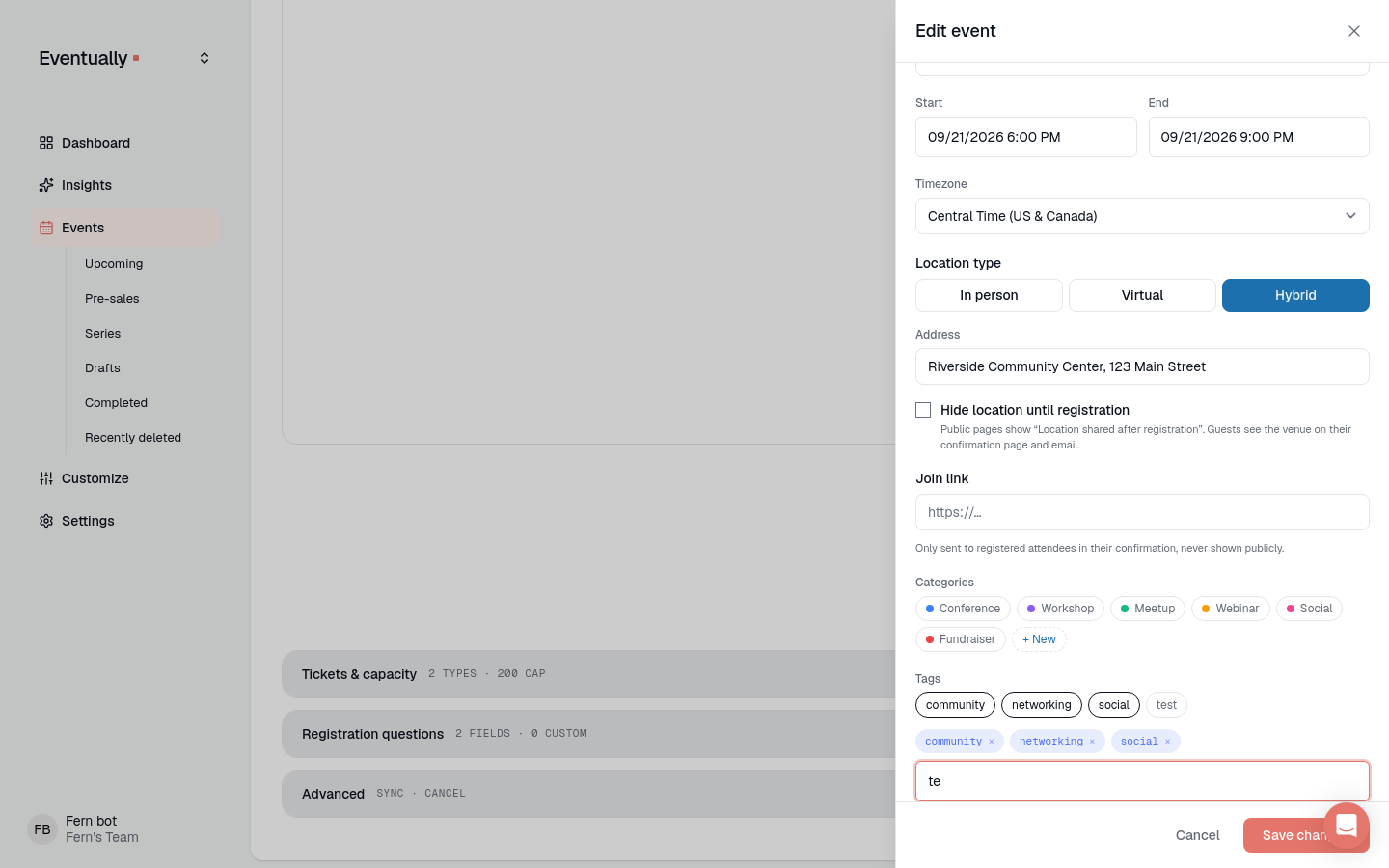The width and height of the screenshot is (1389, 868).
Task: Open Pre-sales submenu item
Action: pyautogui.click(x=112, y=299)
